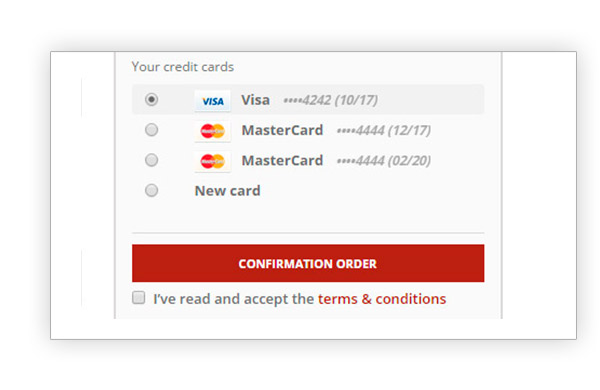600x390 pixels.
Task: Click the MasterCard label expiring 02/20
Action: 282,160
